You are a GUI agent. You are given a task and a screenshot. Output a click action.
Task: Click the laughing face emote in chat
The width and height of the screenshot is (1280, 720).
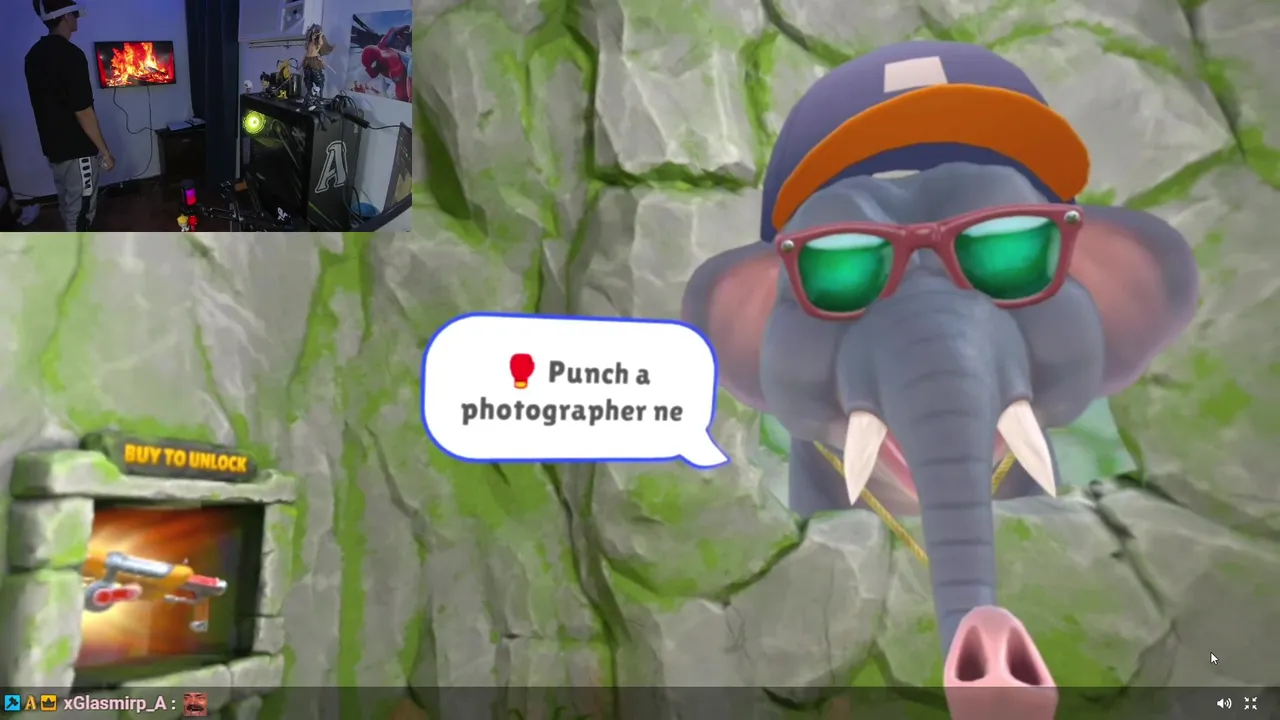[195, 703]
